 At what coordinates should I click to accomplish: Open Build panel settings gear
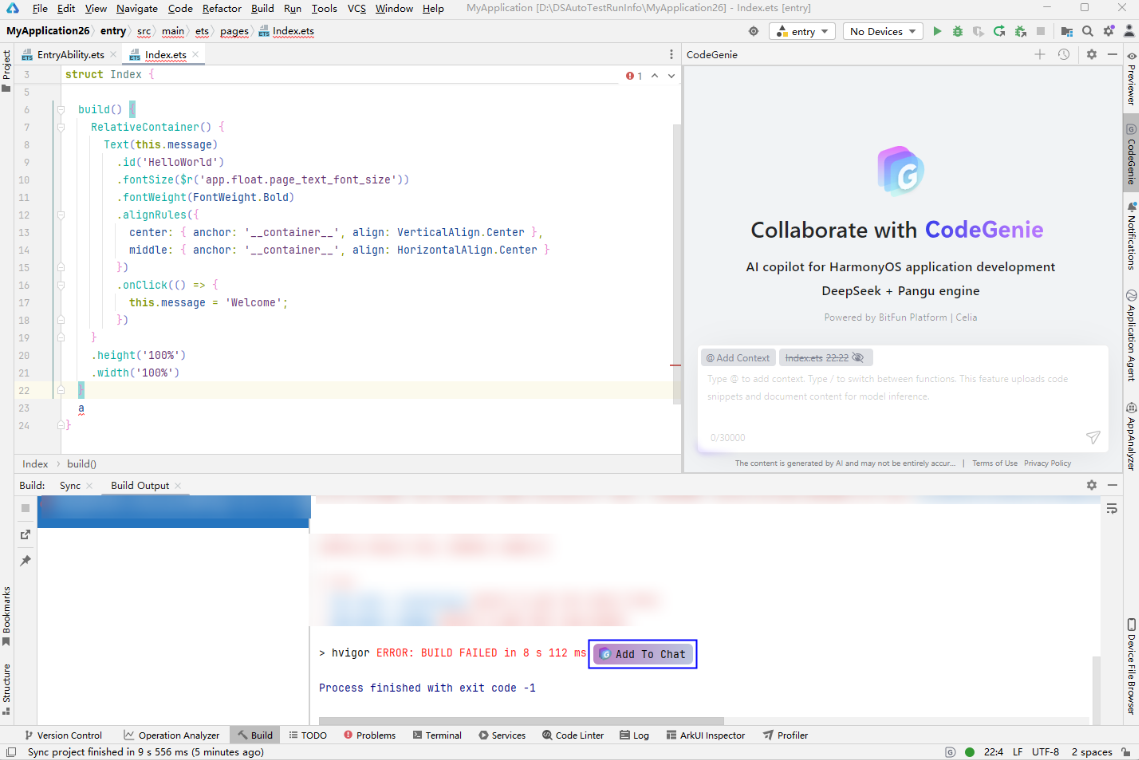[x=1092, y=485]
